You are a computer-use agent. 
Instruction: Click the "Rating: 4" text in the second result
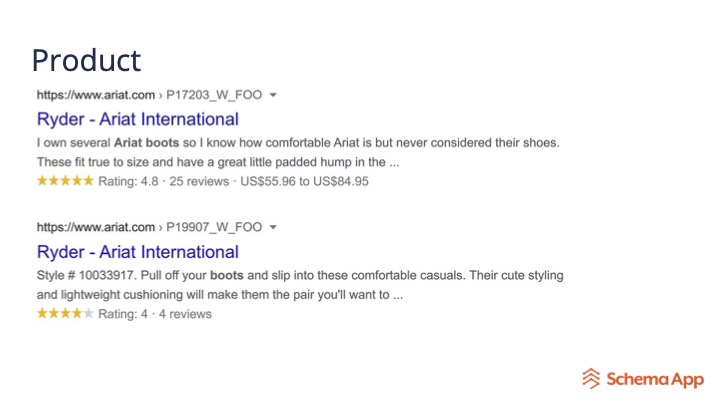124,314
